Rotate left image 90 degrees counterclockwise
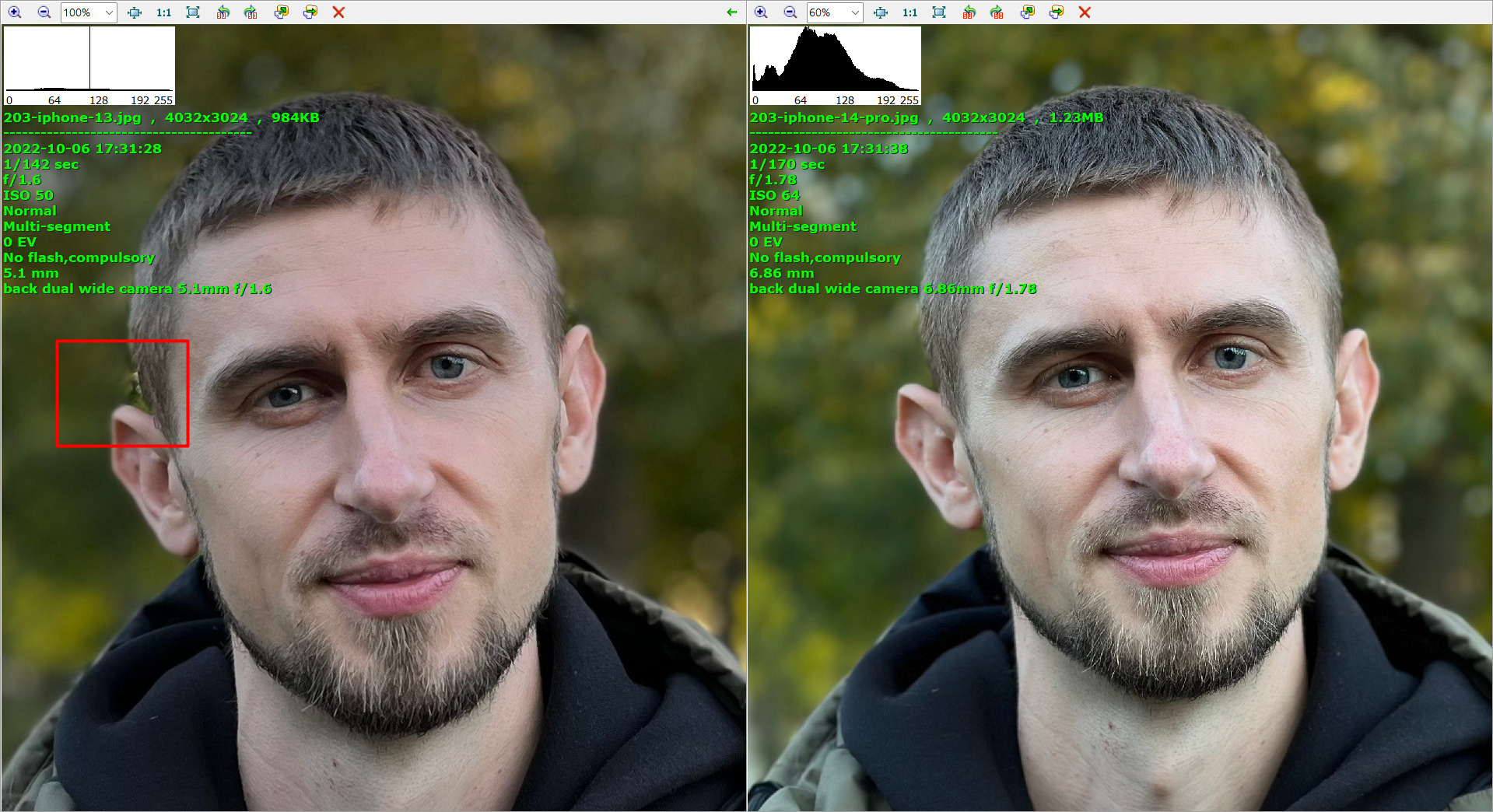This screenshot has width=1493, height=812. pyautogui.click(x=223, y=12)
